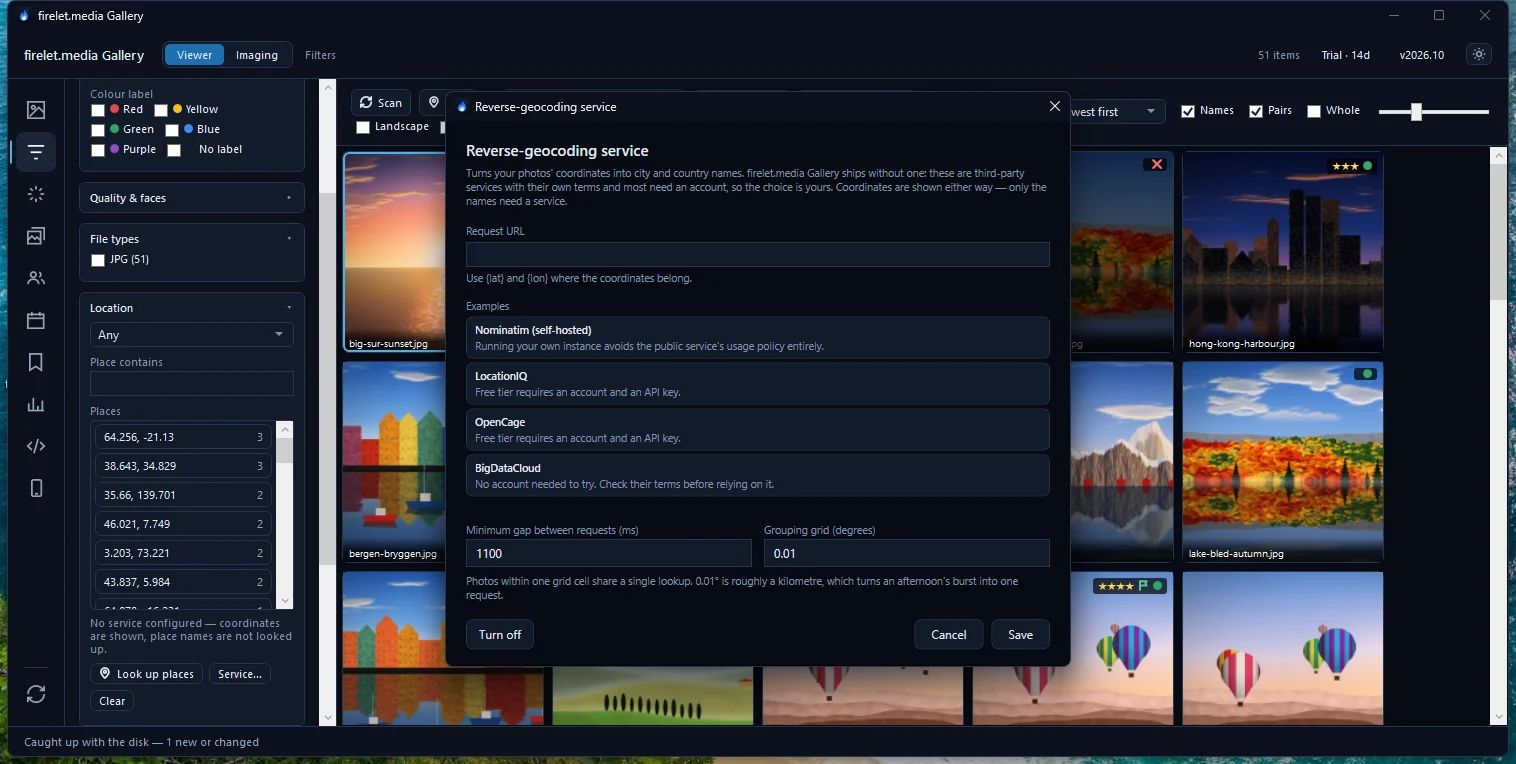Click the Place contains text field
The image size is (1516, 764).
click(x=192, y=384)
